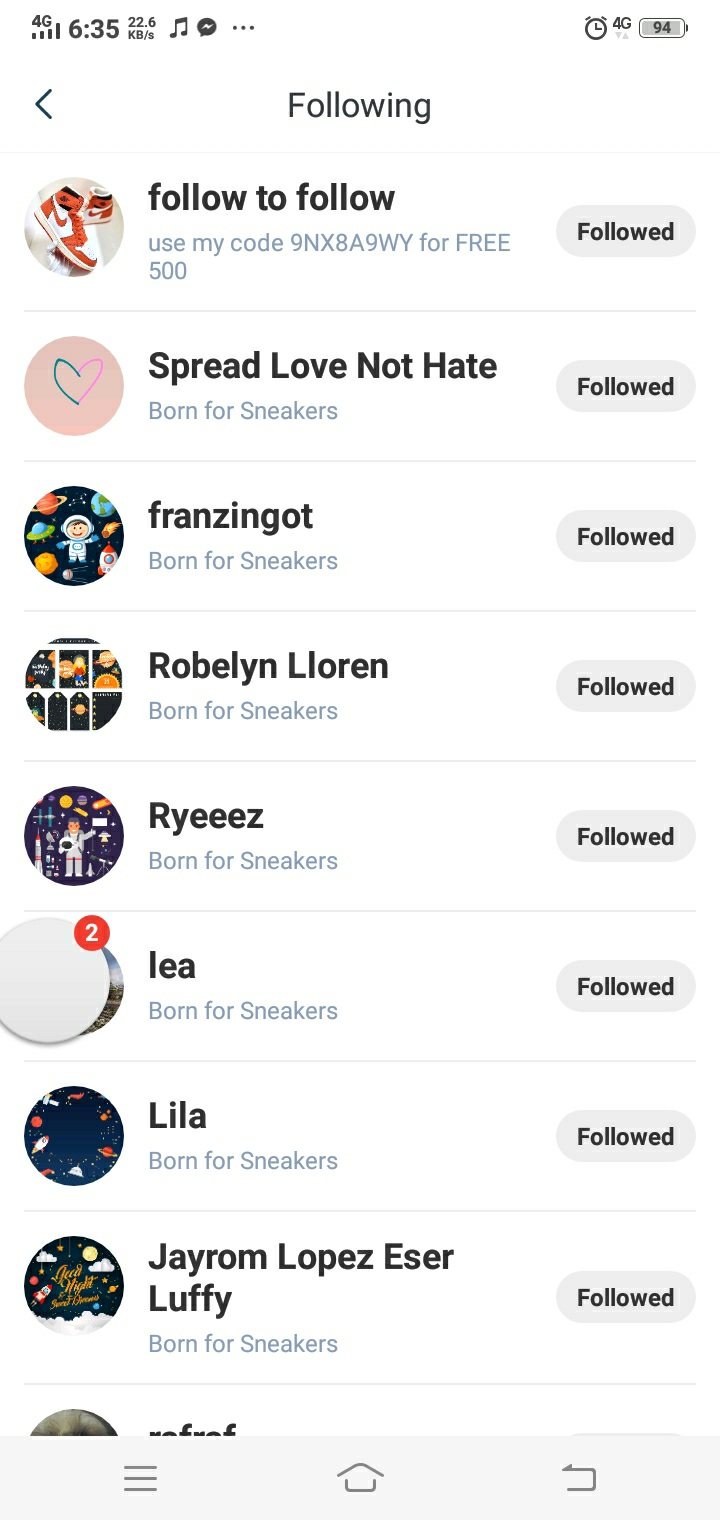The height and width of the screenshot is (1520, 720).
Task: Tap the back arrow icon
Action: click(x=43, y=104)
